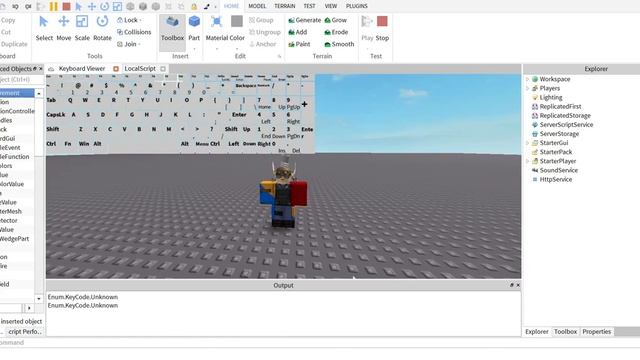Switch to the Keyboard Viewer document tab

(82, 69)
